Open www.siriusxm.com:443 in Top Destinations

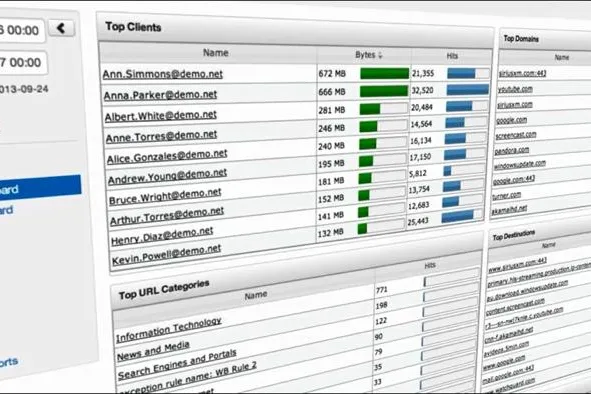click(x=518, y=265)
